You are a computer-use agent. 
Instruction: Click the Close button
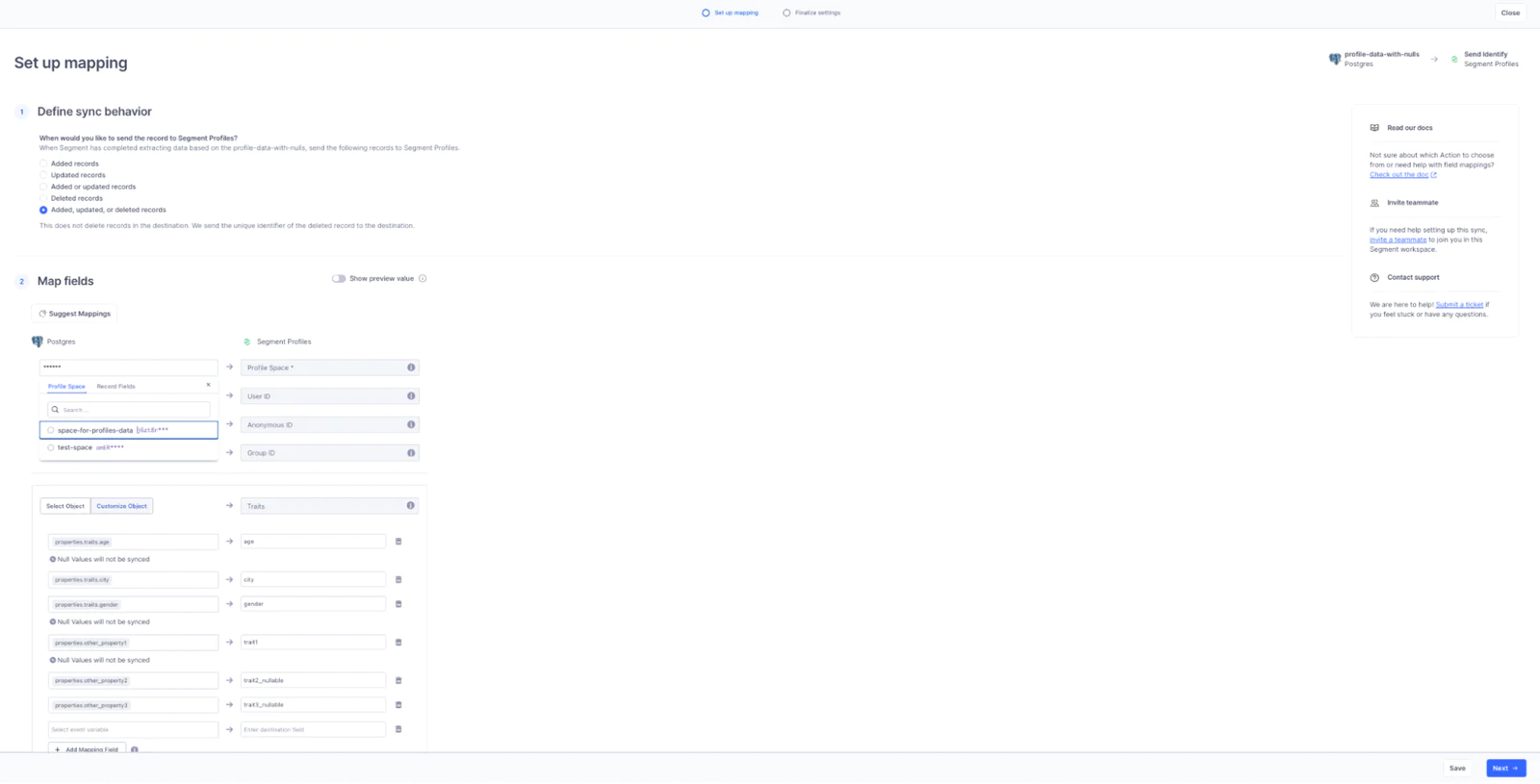1510,13
